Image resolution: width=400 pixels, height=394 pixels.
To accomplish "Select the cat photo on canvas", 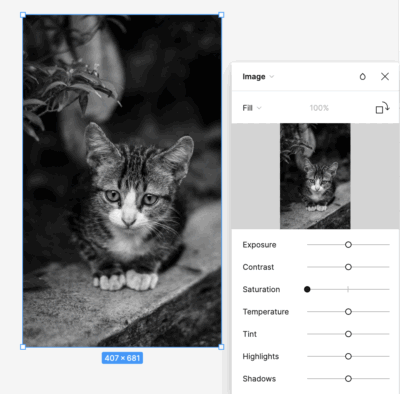I will click(122, 181).
